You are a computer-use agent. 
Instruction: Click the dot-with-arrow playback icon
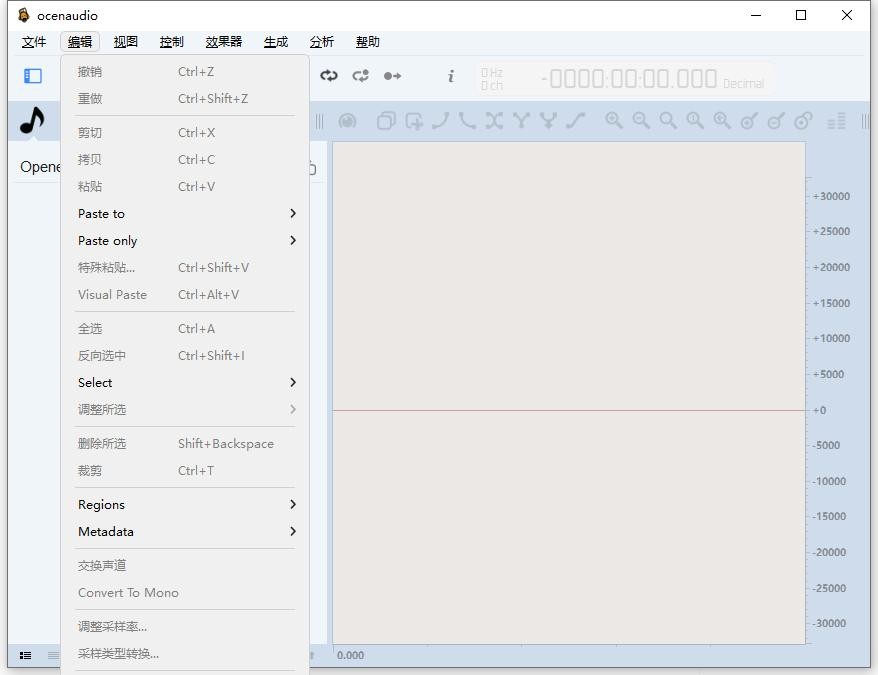pyautogui.click(x=392, y=76)
